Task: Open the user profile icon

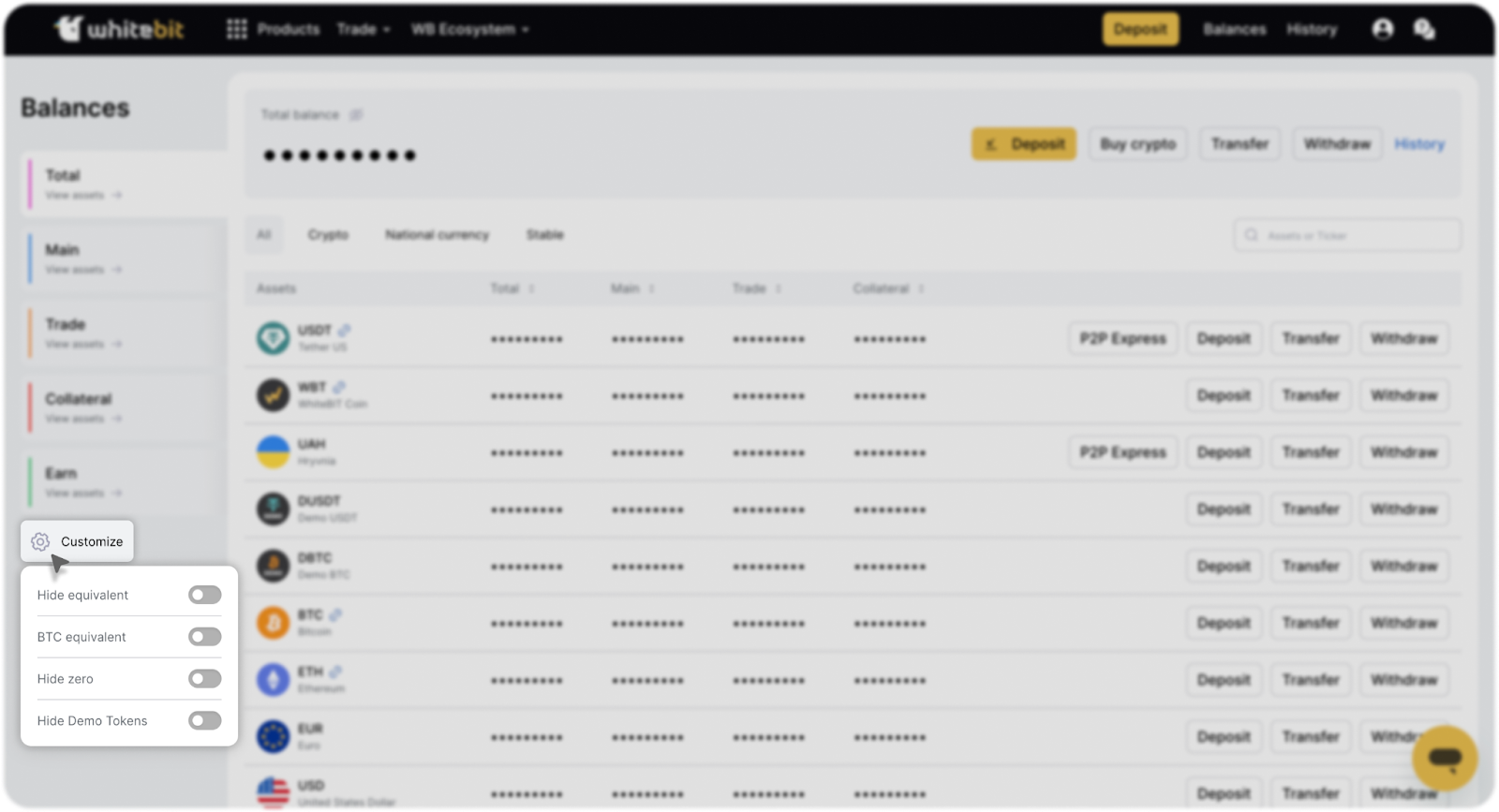Action: coord(1382,29)
